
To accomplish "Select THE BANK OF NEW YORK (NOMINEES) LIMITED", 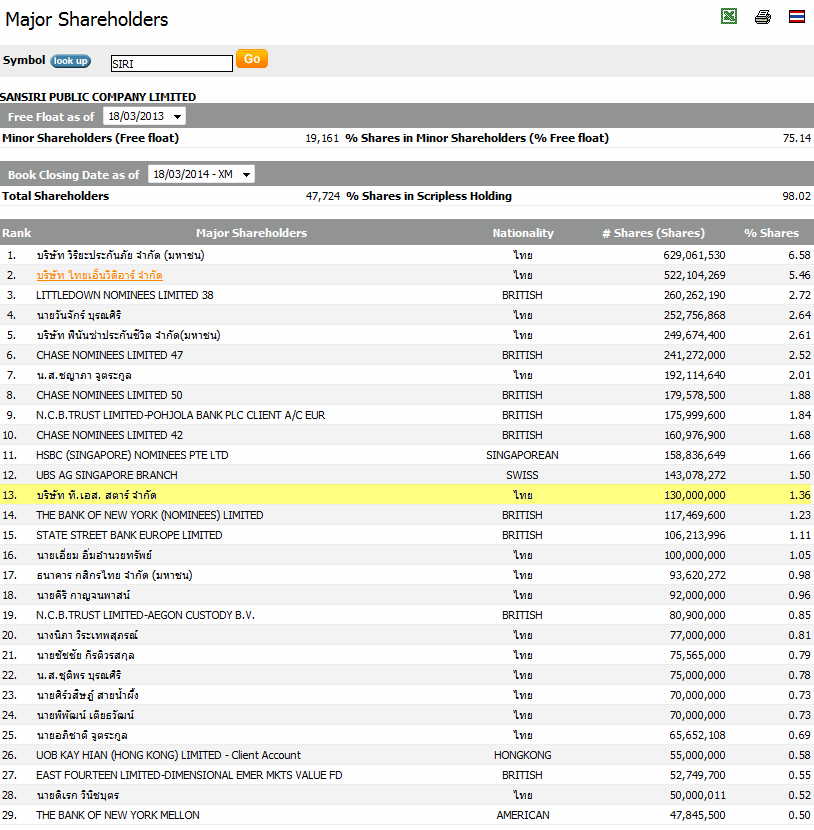I will [150, 515].
